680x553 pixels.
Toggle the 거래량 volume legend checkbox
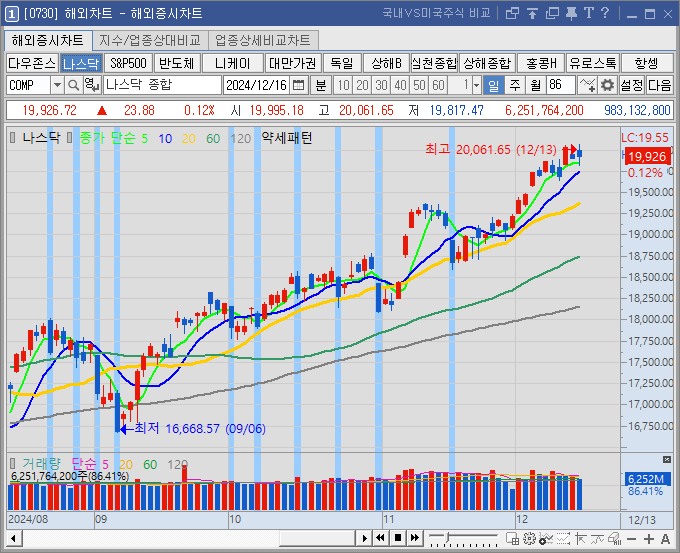pos(13,463)
